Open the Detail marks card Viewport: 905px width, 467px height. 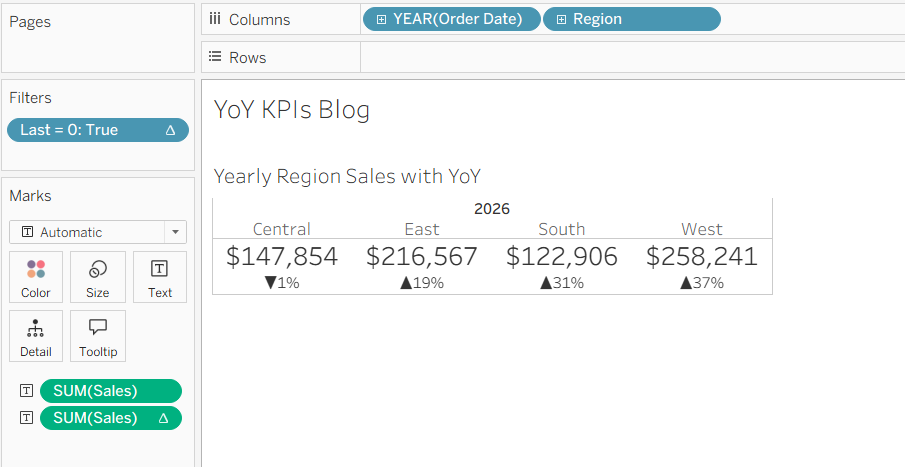click(36, 336)
